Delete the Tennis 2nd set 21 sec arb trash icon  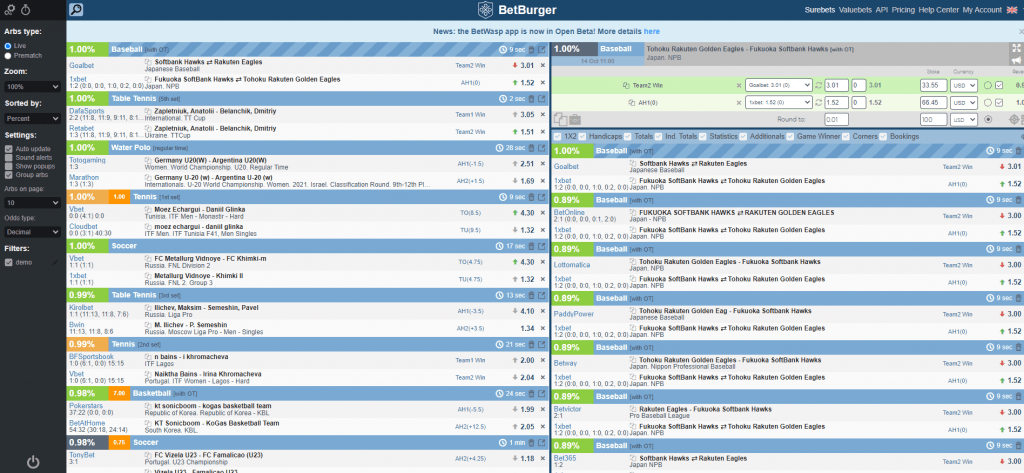[531, 344]
